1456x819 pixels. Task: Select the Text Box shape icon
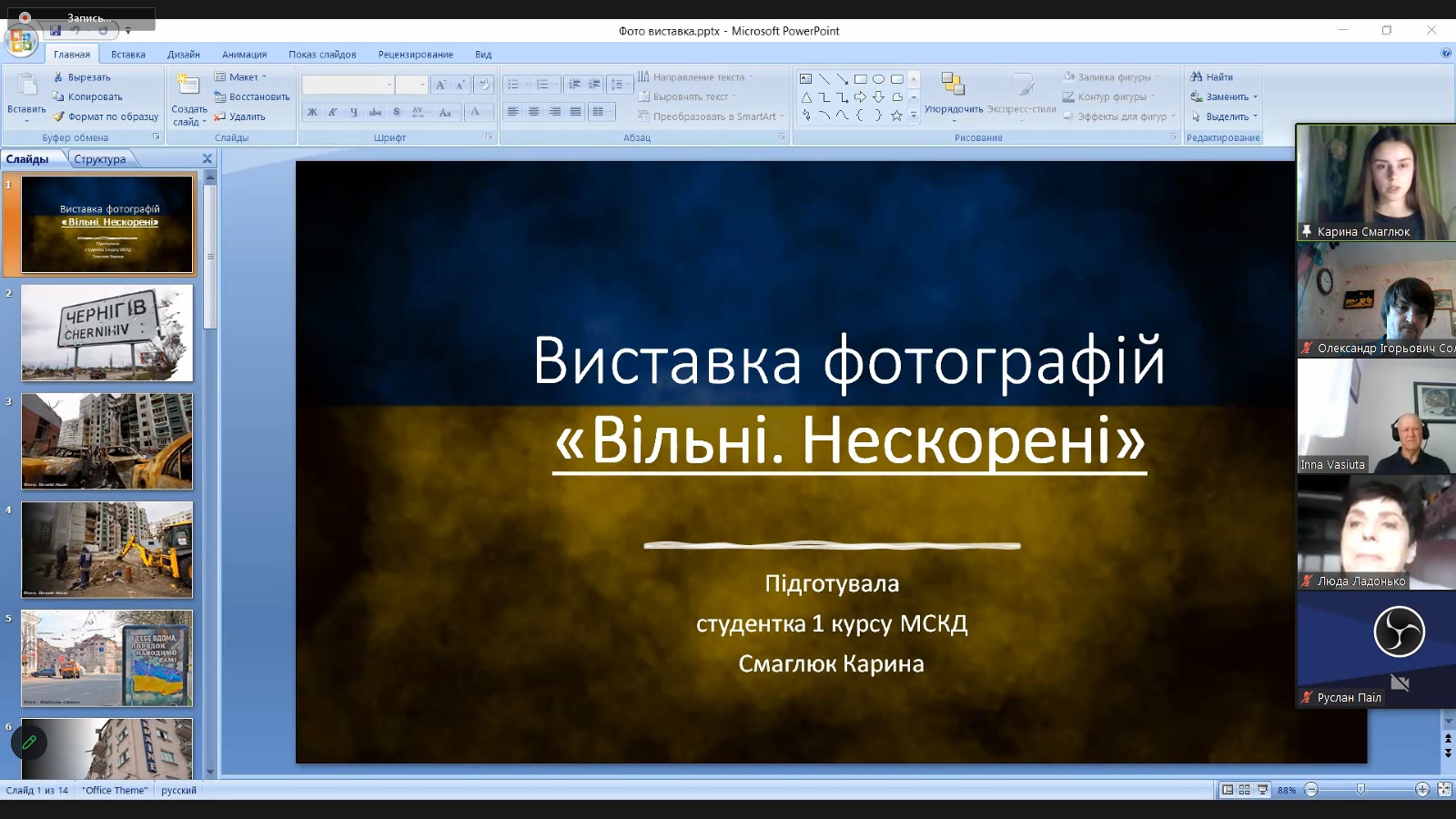pos(805,79)
